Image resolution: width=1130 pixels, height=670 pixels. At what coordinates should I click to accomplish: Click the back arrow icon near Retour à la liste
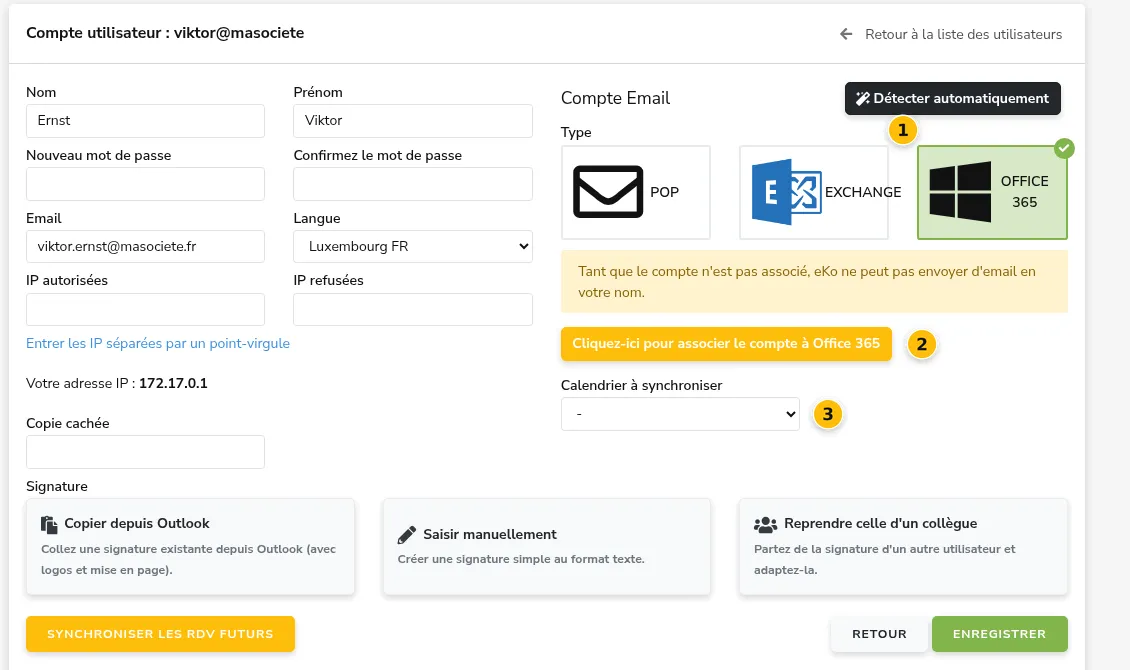click(846, 34)
